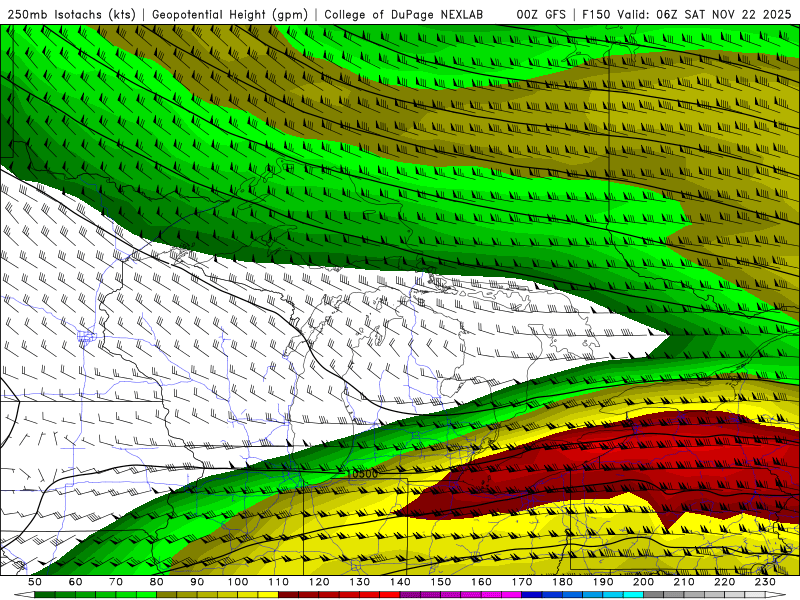This screenshot has width=800, height=600.
Task: Click the 'F150 Valid: 06Z SAT NOV 22 2025' text
Action: pos(687,14)
